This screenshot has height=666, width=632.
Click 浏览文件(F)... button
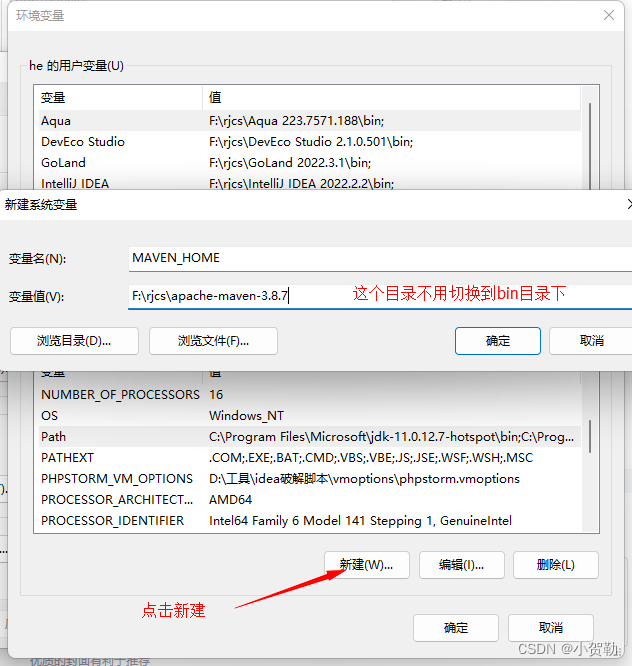pyautogui.click(x=213, y=341)
